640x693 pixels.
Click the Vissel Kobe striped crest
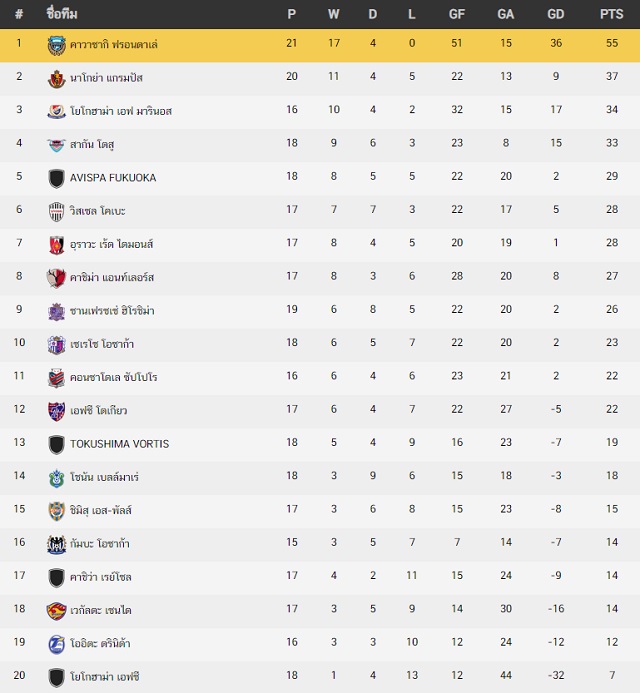click(x=57, y=212)
